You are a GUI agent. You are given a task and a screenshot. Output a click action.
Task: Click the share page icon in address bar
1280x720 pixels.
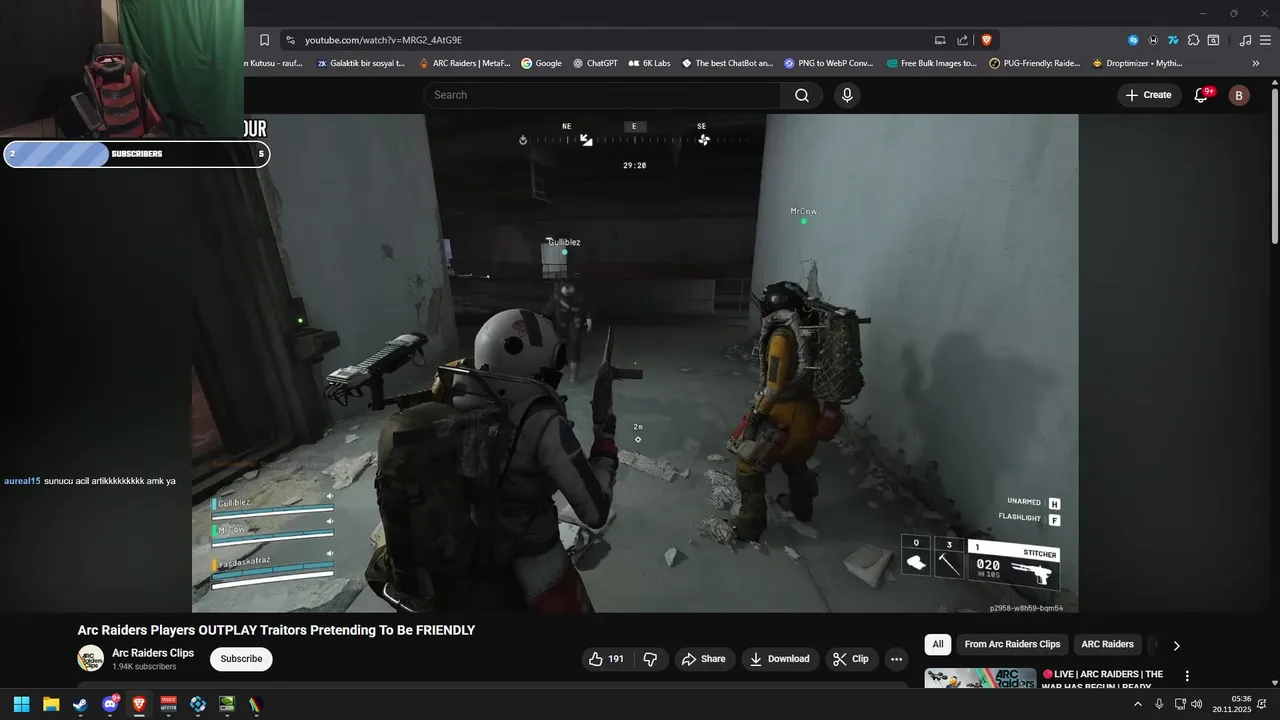pyautogui.click(x=962, y=40)
